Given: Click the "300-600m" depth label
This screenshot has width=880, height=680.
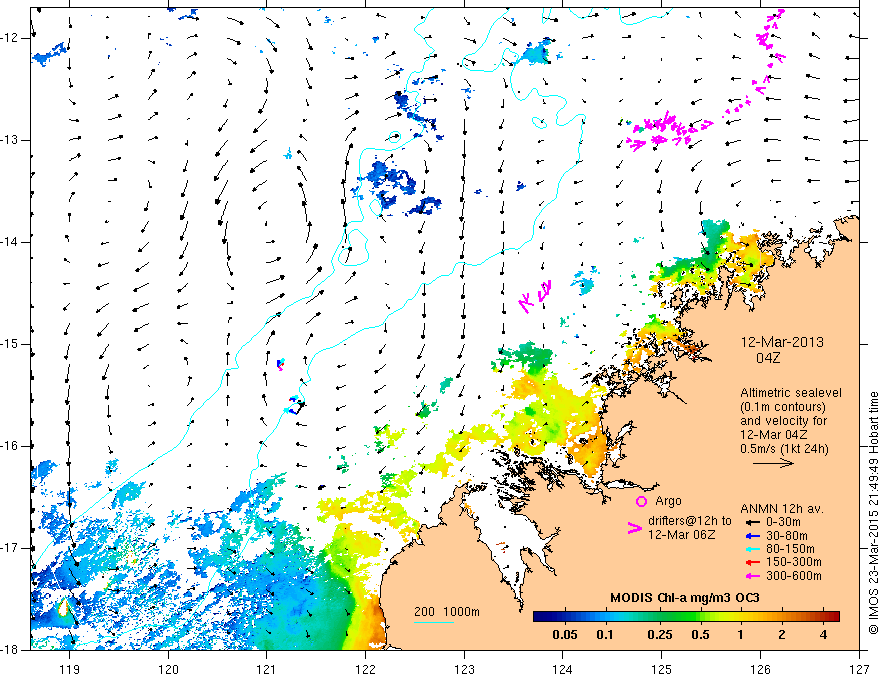Looking at the screenshot, I should [794, 576].
